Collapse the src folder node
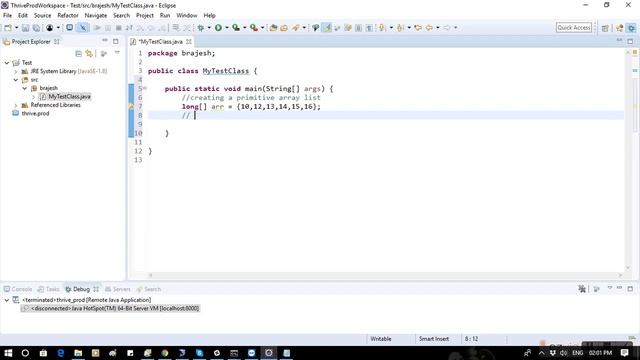The width and height of the screenshot is (640, 360). pyautogui.click(x=16, y=80)
